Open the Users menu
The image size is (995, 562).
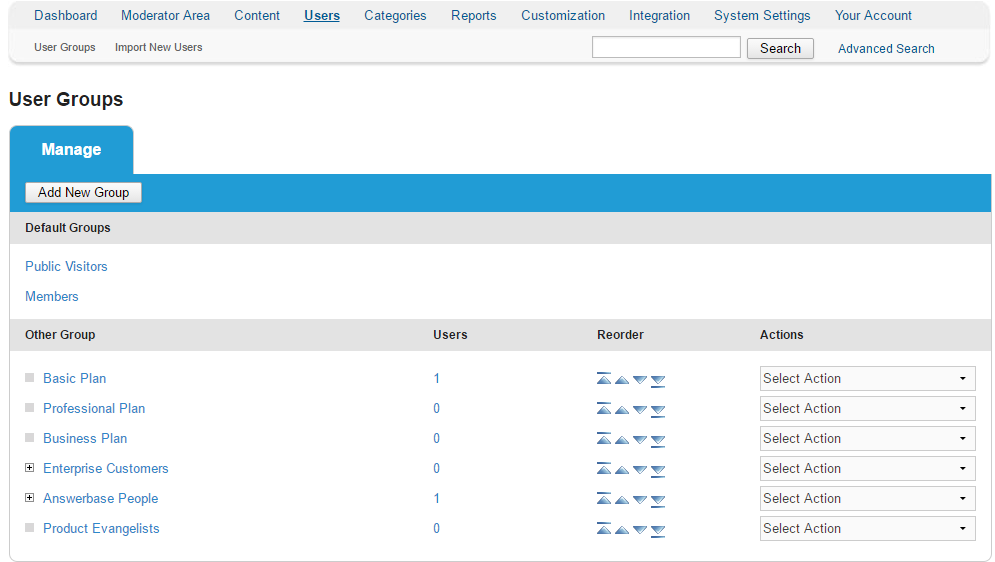[x=322, y=15]
